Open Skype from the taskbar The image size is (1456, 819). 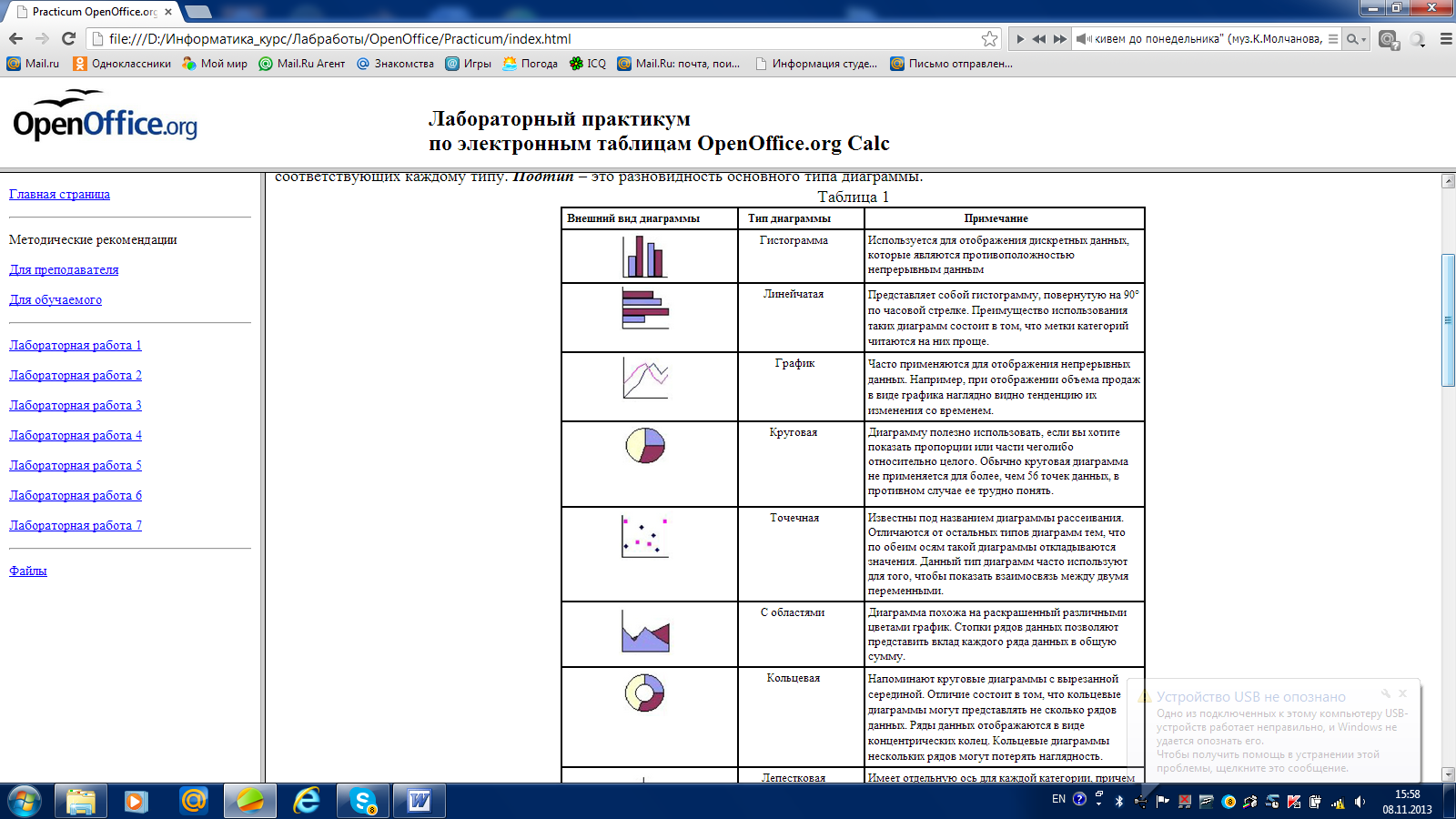click(363, 801)
